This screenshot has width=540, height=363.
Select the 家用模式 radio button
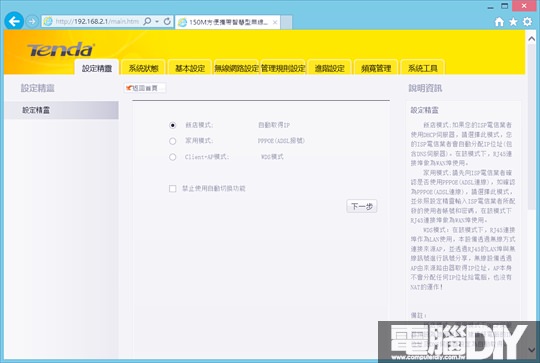[173, 141]
